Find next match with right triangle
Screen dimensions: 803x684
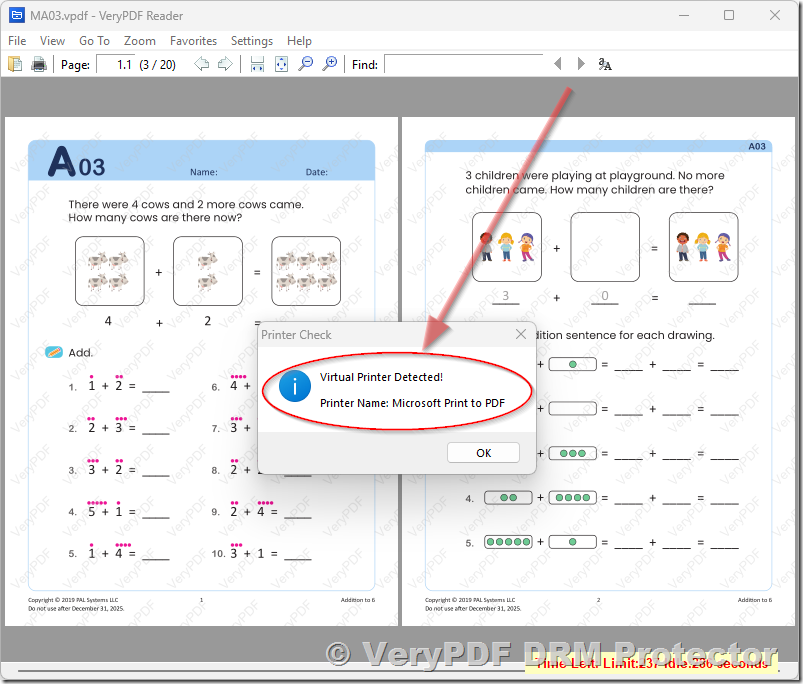[581, 63]
